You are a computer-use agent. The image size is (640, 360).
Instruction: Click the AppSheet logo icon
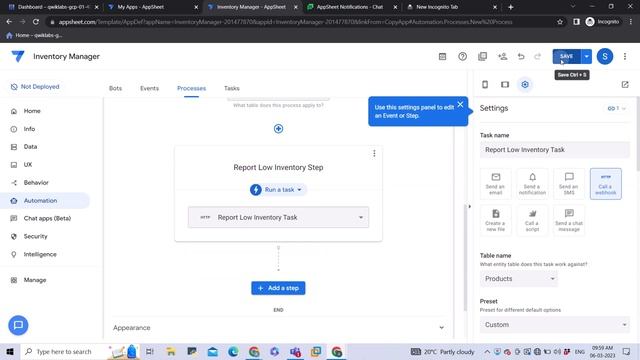pyautogui.click(x=18, y=56)
